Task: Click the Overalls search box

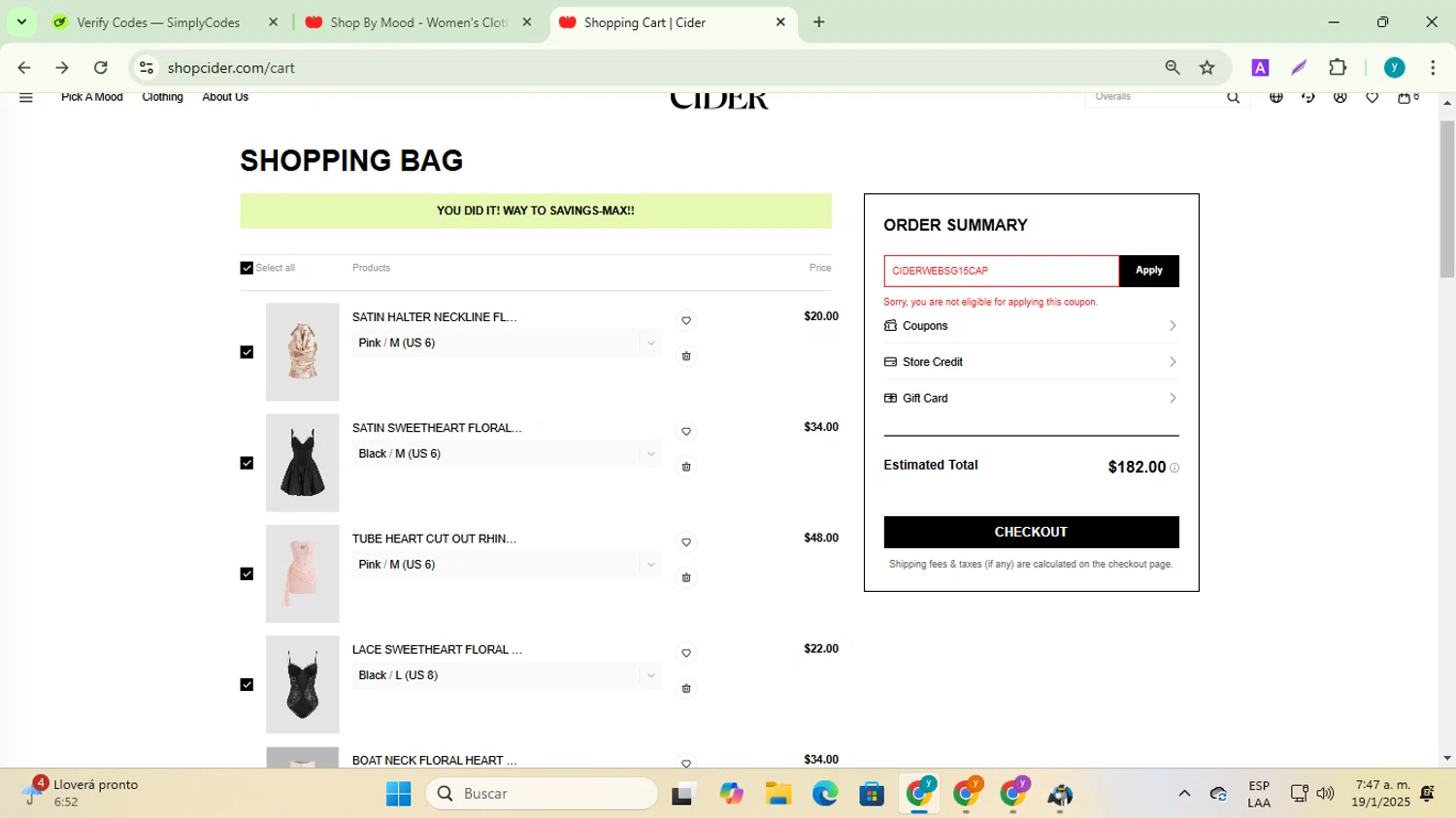Action: [1155, 97]
